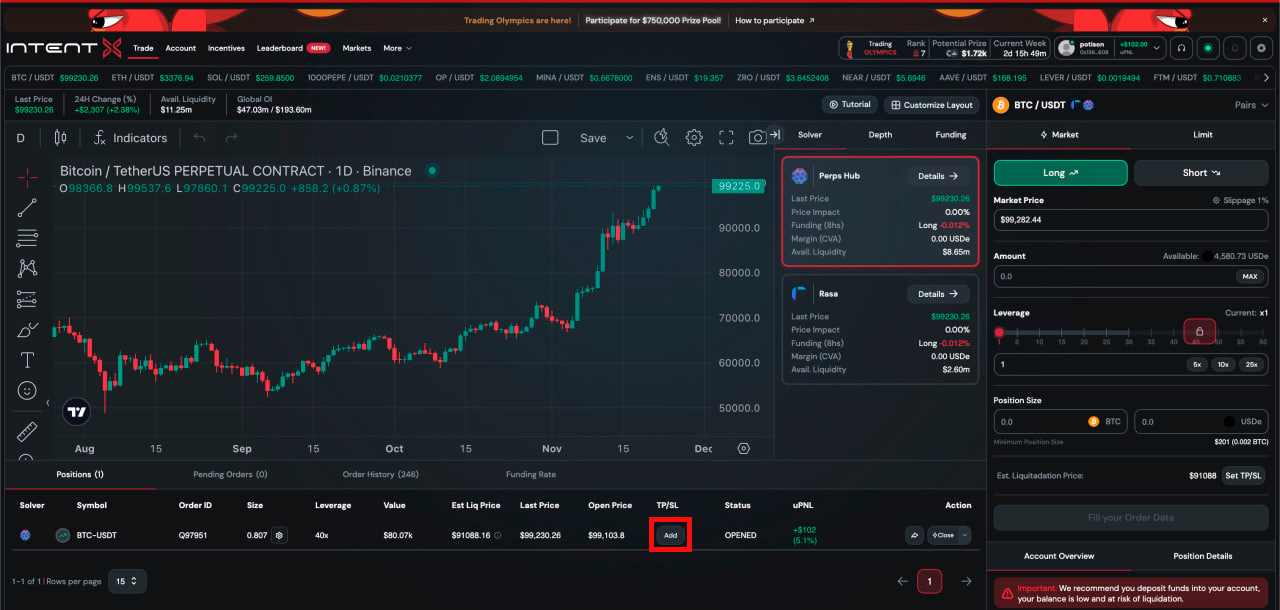1280x610 pixels.
Task: Take a chart snapshot with camera icon
Action: click(758, 138)
